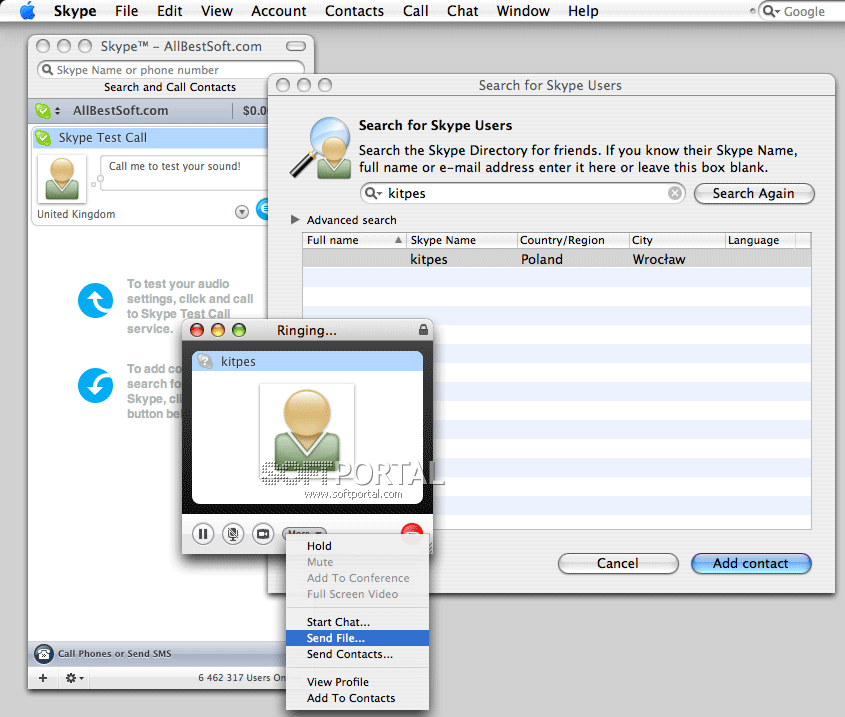
Task: Choose Send Contacts... menu entry
Action: 357,654
